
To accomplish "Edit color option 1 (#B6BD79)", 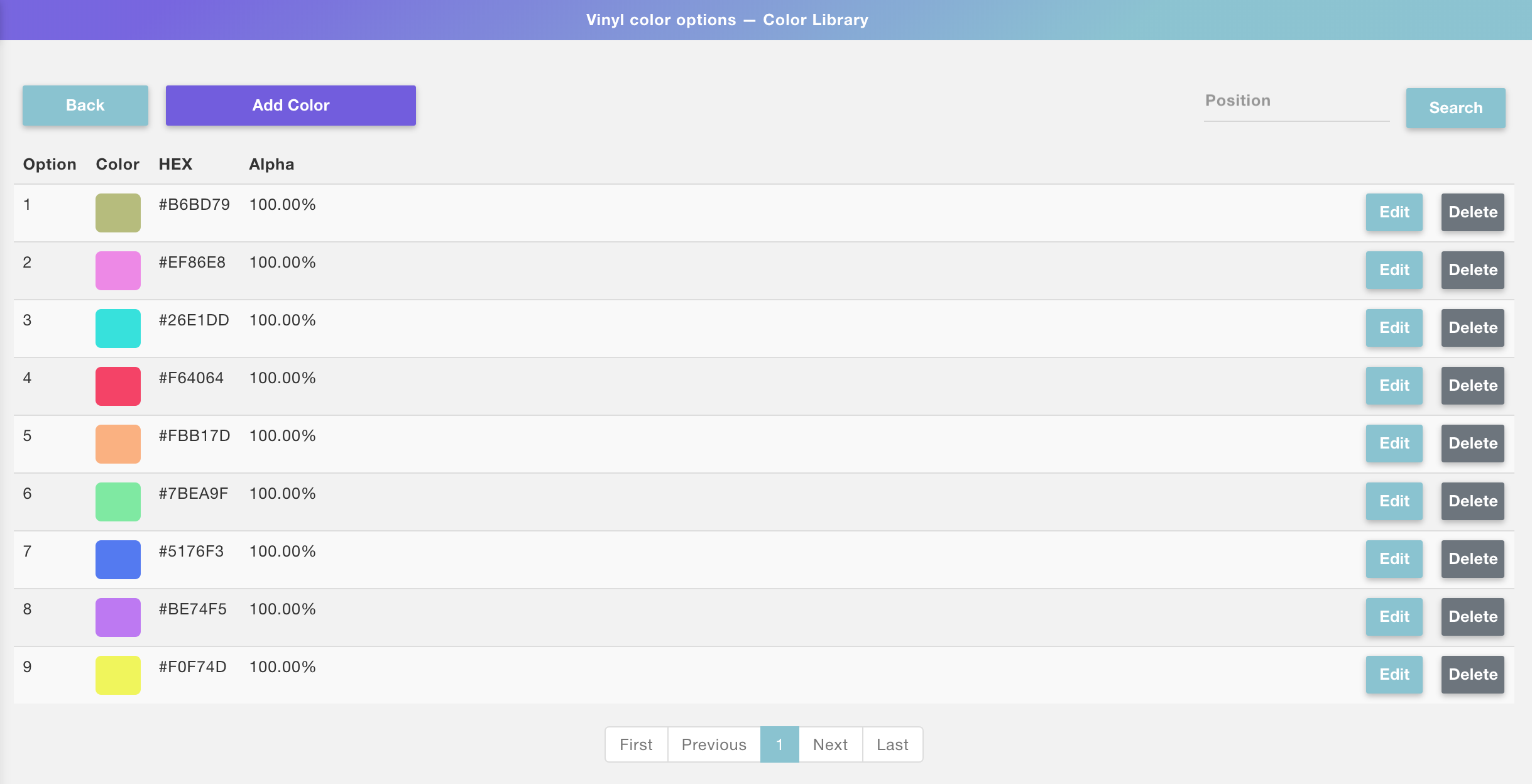I will [x=1394, y=212].
